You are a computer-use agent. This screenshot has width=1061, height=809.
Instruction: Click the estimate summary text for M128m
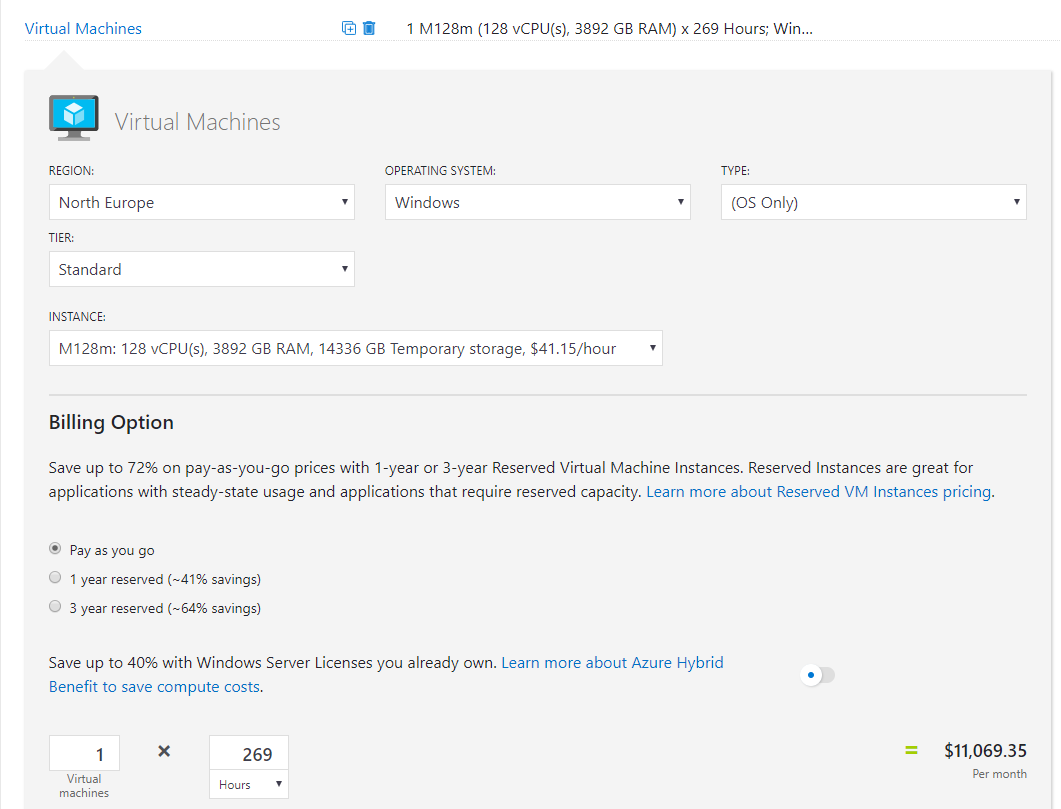coord(609,29)
